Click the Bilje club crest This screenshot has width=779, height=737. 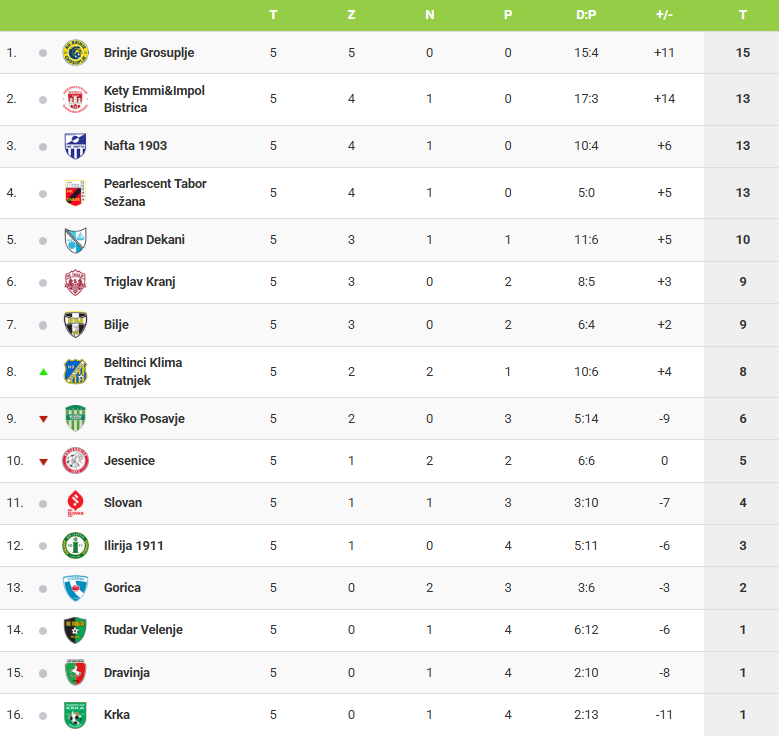tap(76, 325)
